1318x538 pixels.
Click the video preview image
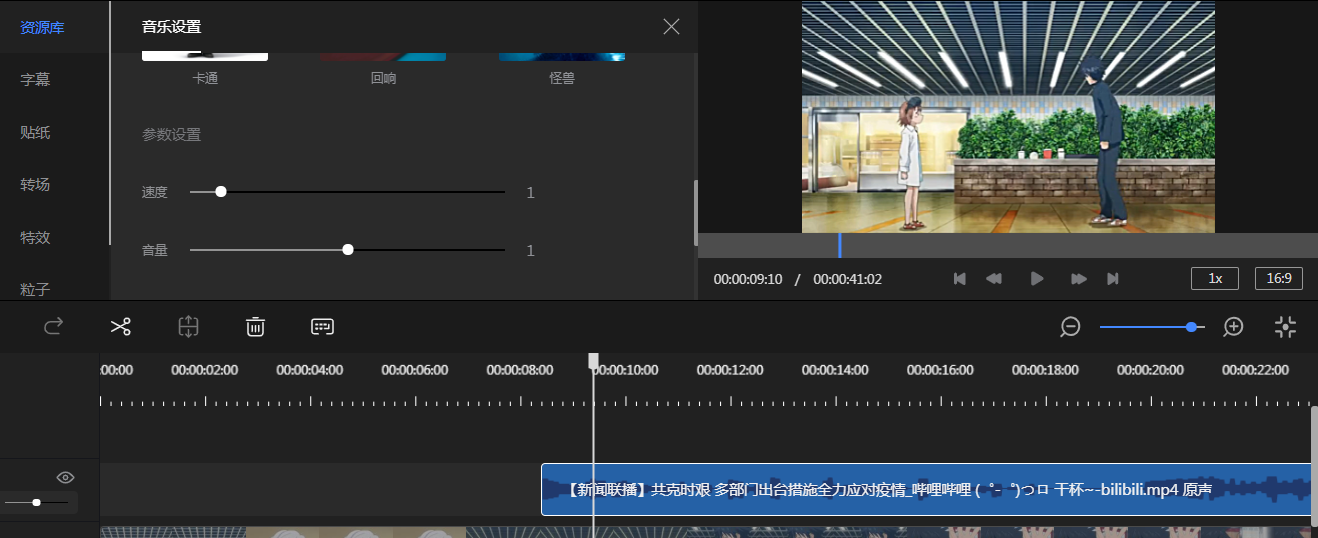(x=1008, y=116)
